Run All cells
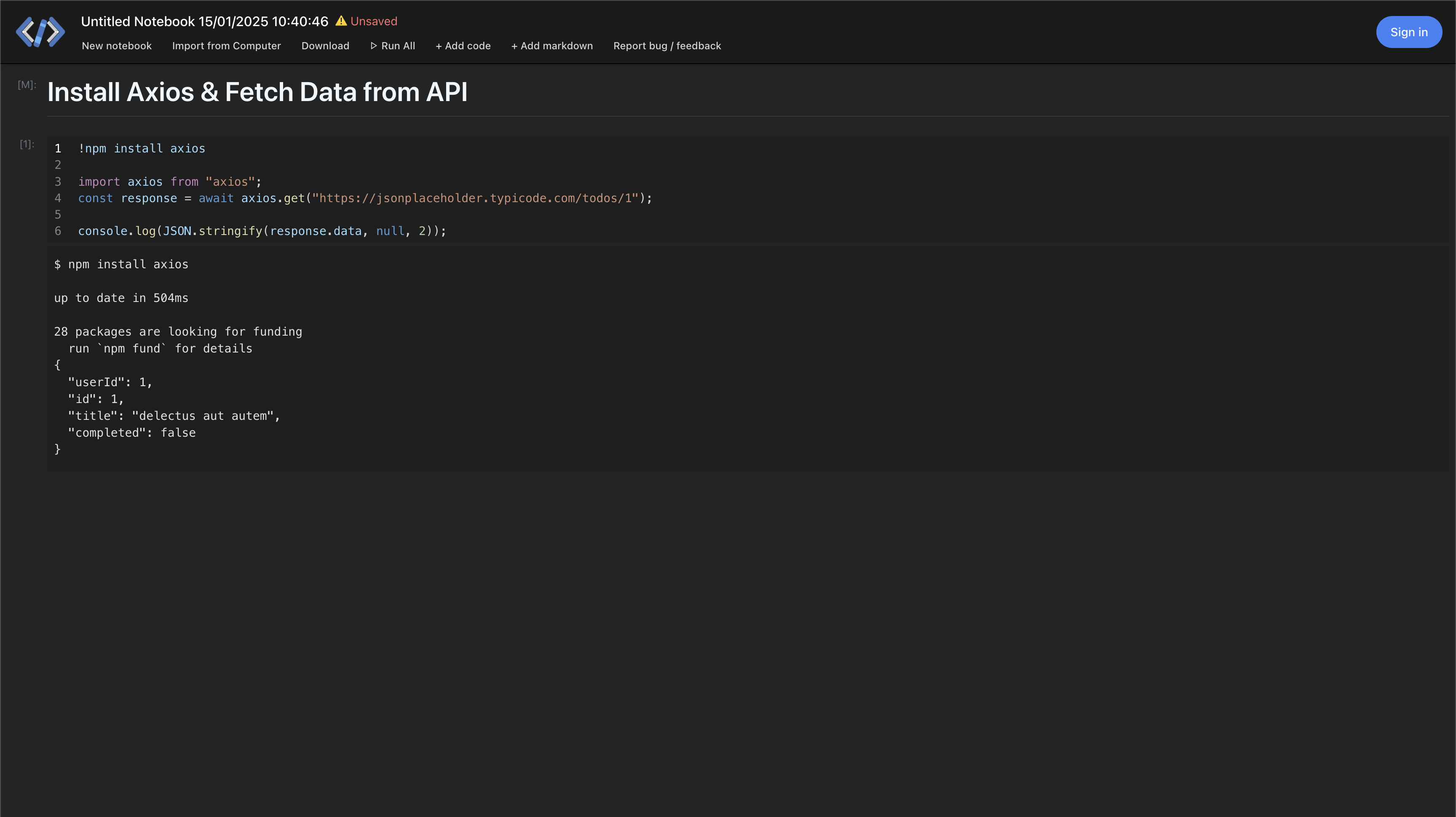Screen dimensions: 1456x817 tap(393, 46)
